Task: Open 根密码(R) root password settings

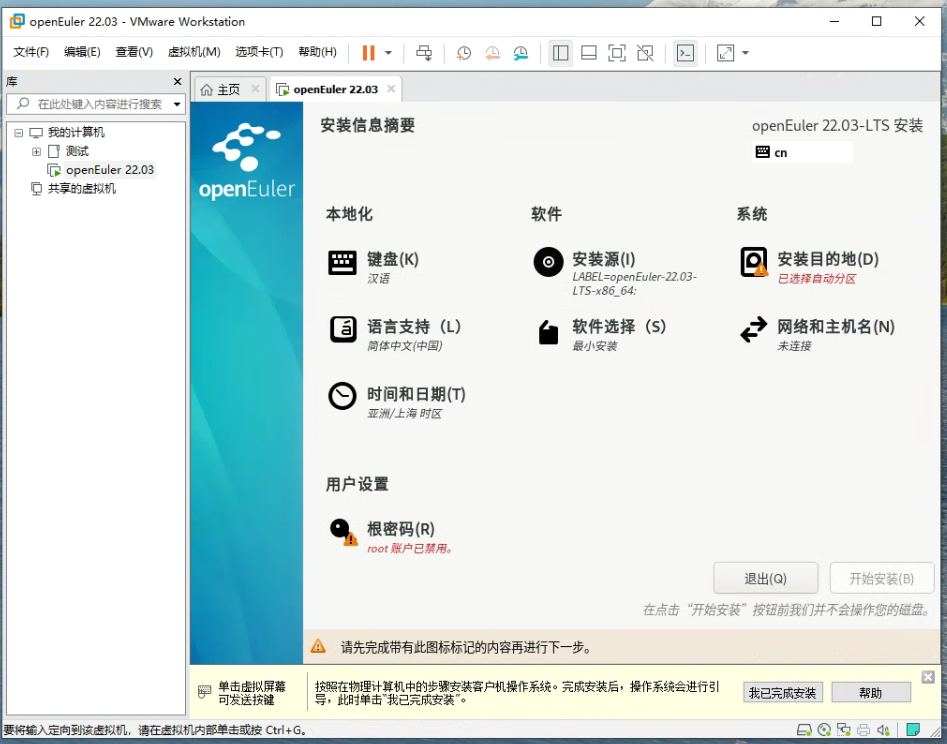Action: [x=391, y=536]
